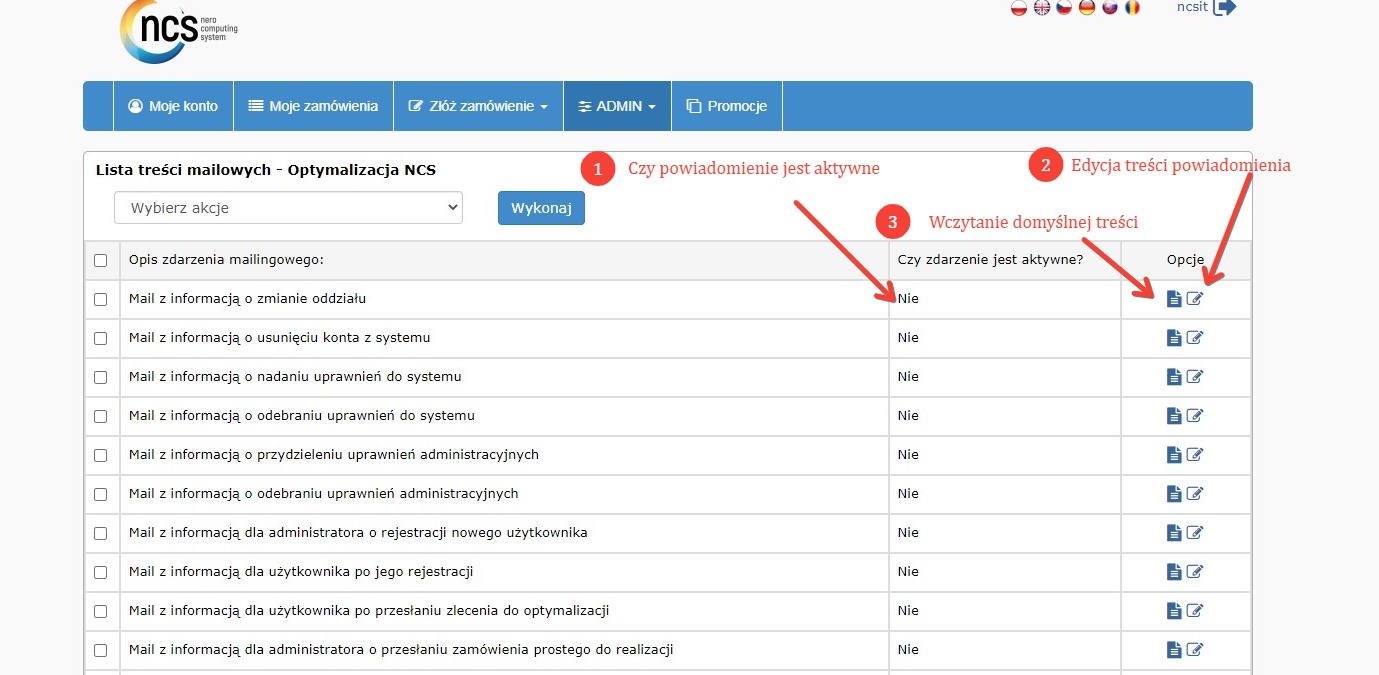This screenshot has width=1379, height=675.
Task: Check the 'Mail z informacją o zmianie oddziału' row
Action: click(x=100, y=299)
